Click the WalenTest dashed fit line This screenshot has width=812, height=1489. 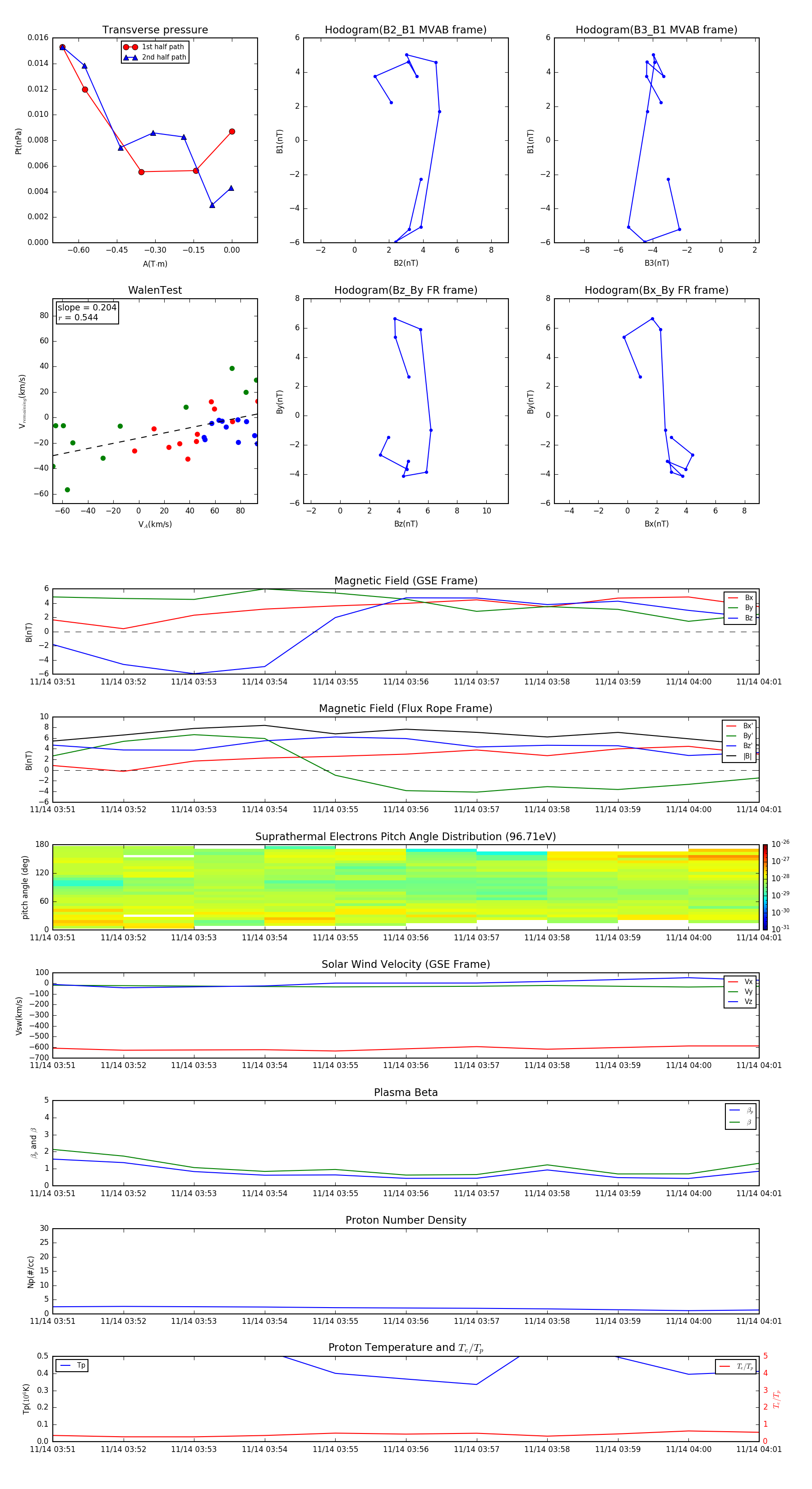(155, 435)
